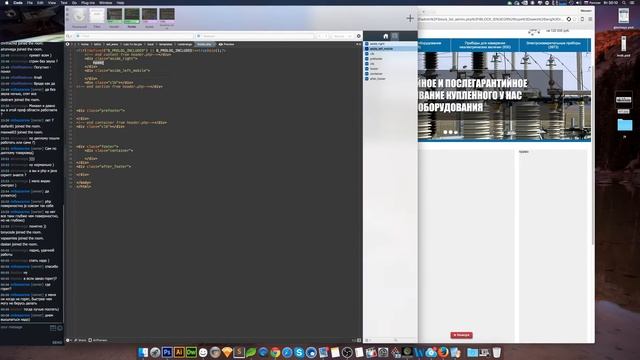Switch to the symbol navigator icon beside the home icon
The height and width of the screenshot is (360, 640).
[395, 36]
